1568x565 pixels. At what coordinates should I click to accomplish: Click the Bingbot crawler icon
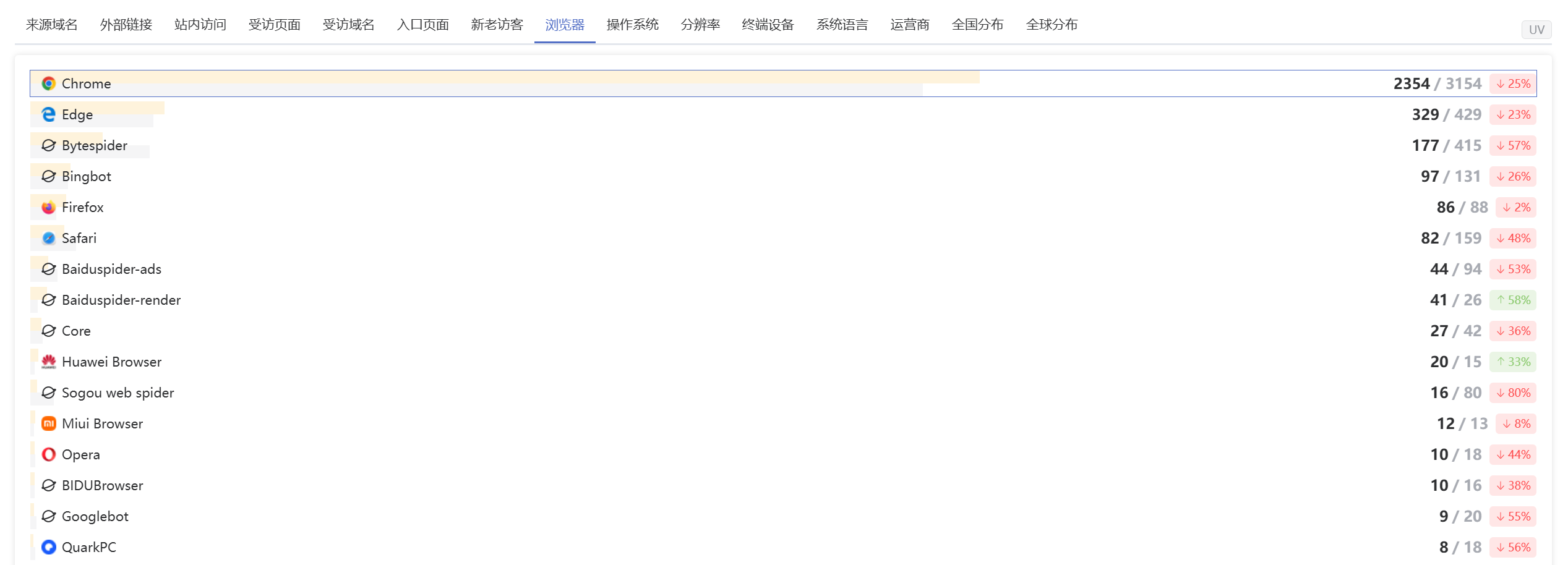[49, 176]
